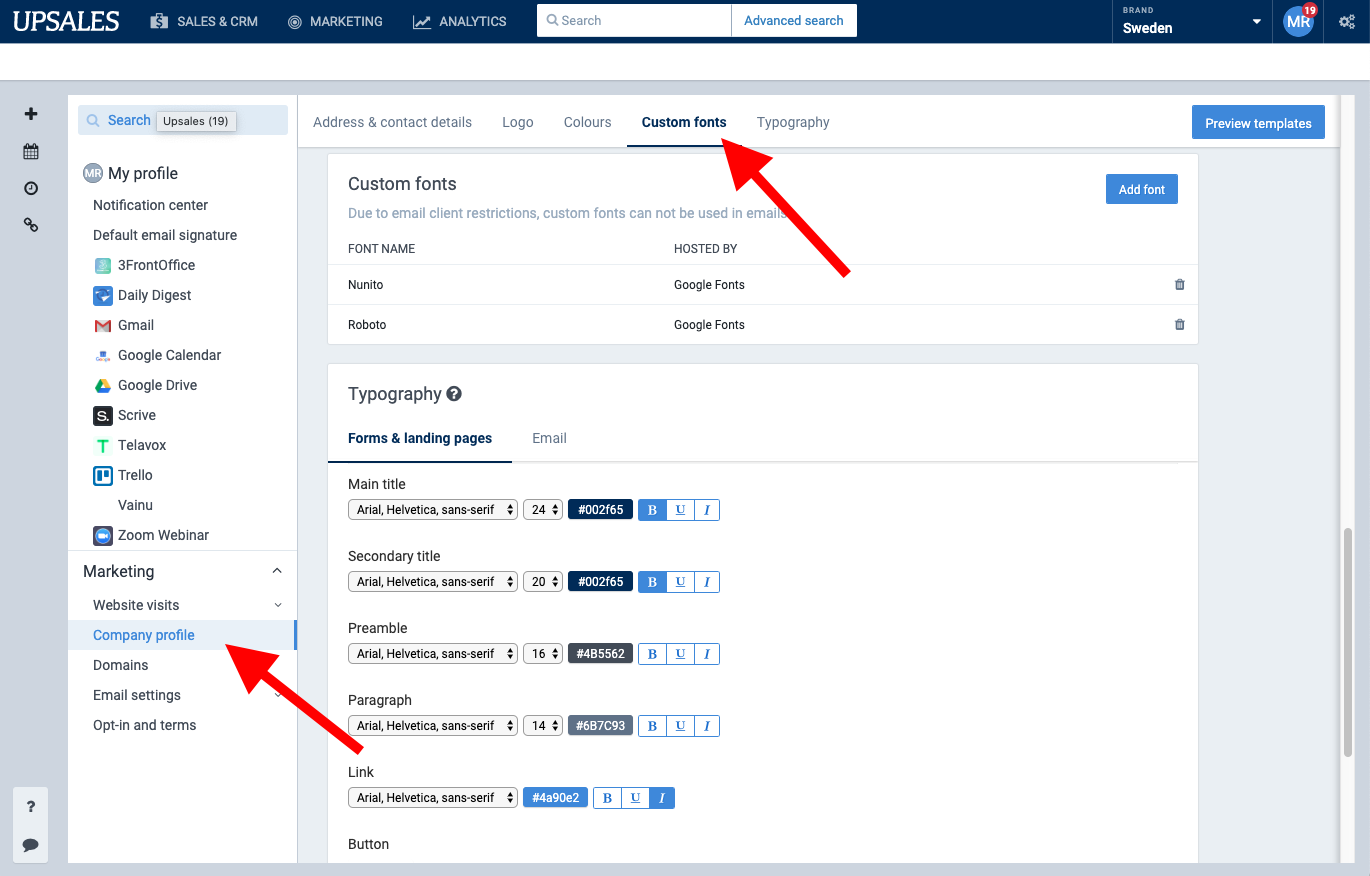Switch to the Typography tab
1370x876 pixels.
[x=793, y=121]
